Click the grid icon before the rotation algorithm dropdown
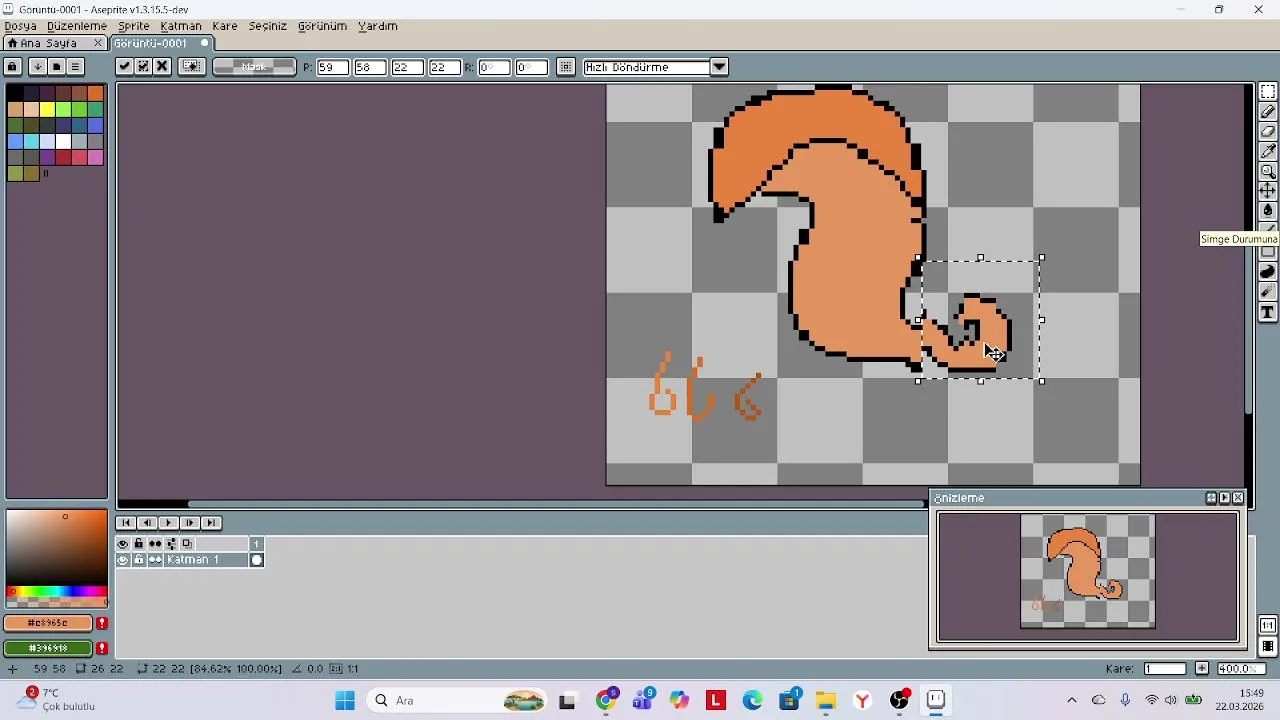The height and width of the screenshot is (720, 1280). (566, 67)
